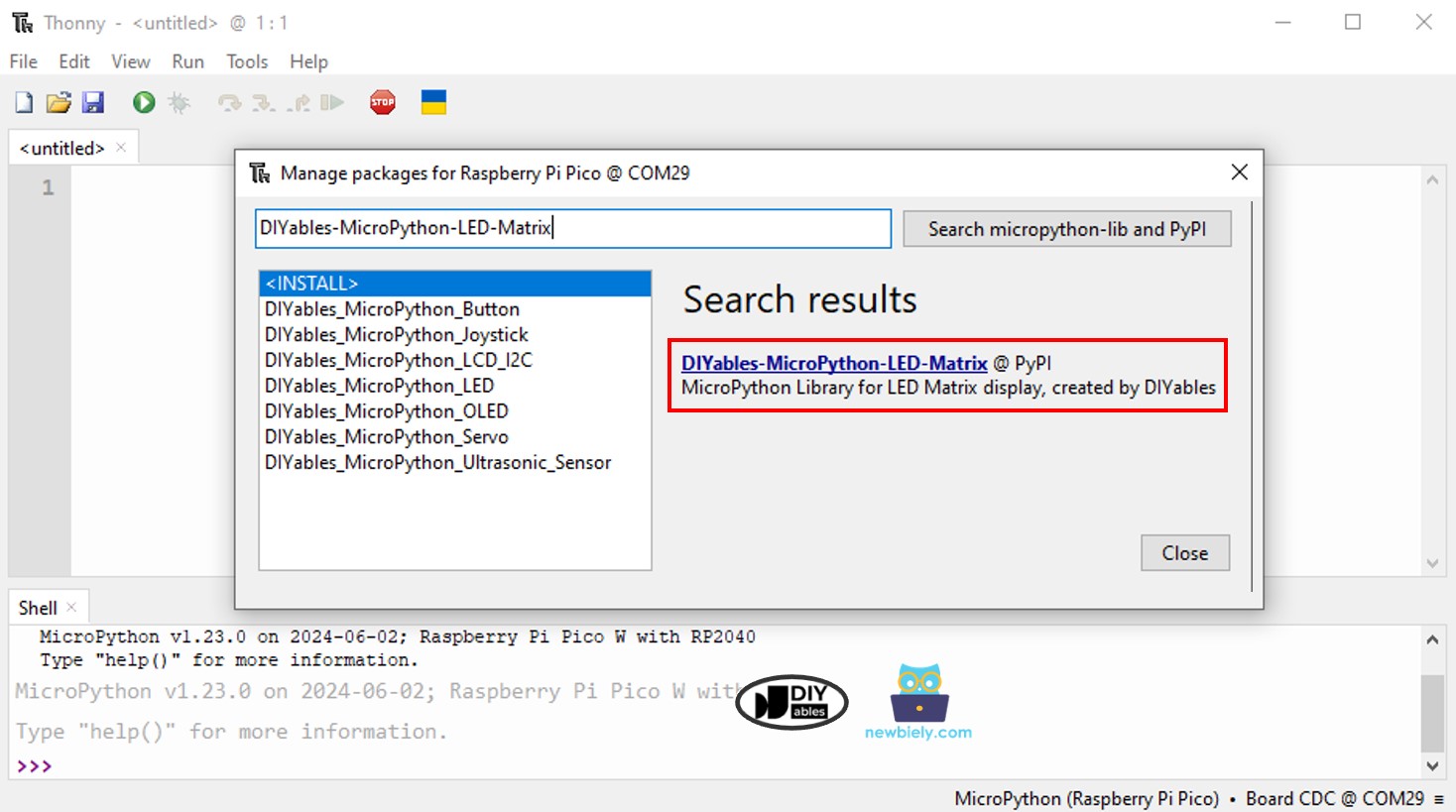Open a file with the folder icon
Image resolution: width=1456 pixels, height=812 pixels.
[59, 102]
